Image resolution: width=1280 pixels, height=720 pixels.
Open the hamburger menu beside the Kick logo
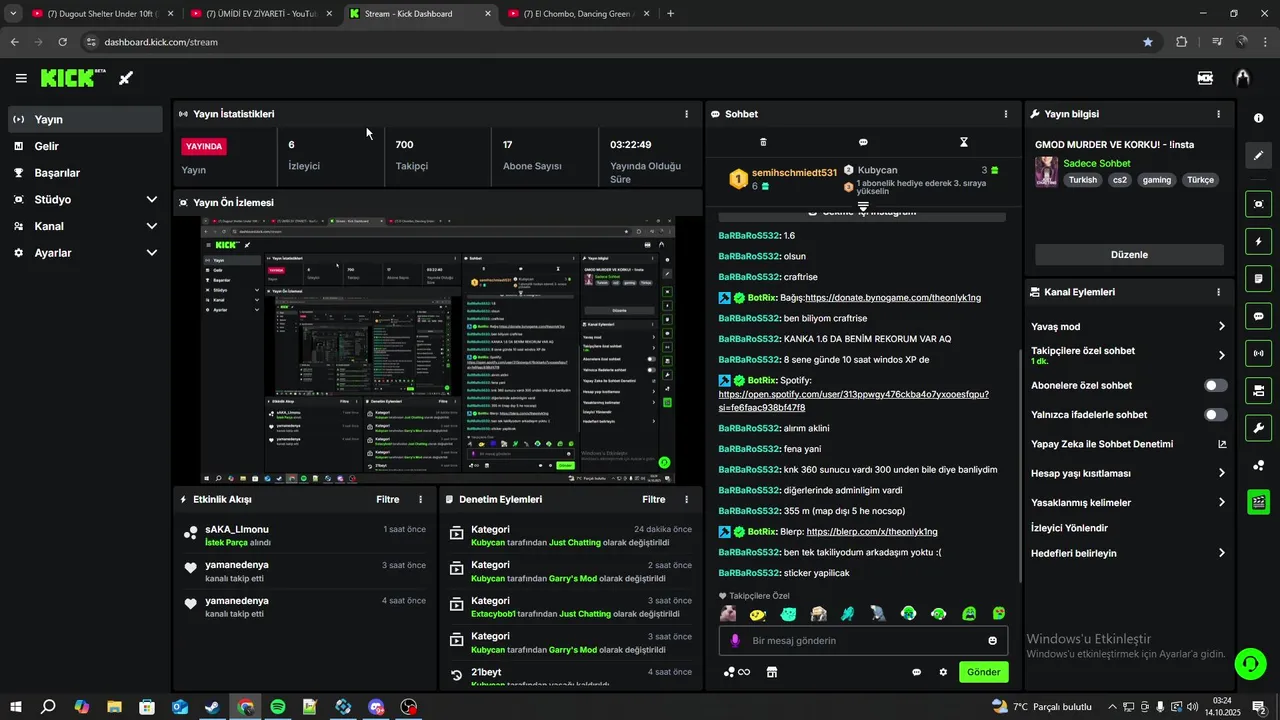coord(21,78)
